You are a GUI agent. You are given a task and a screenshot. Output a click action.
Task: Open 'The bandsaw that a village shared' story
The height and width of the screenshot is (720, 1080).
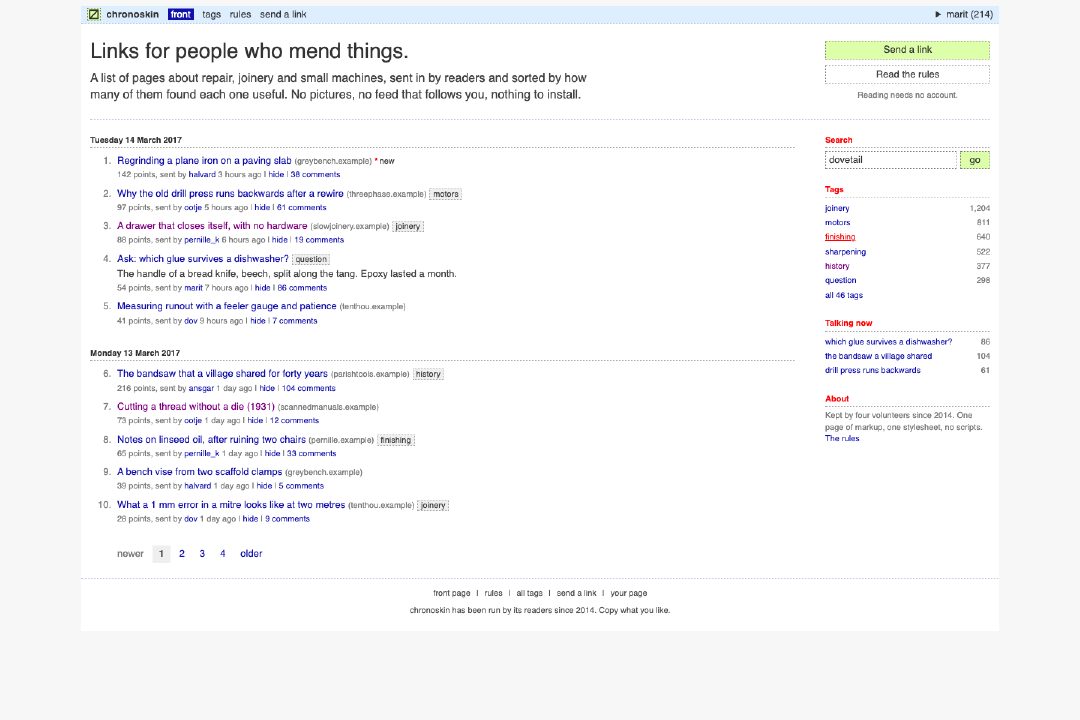pos(222,373)
